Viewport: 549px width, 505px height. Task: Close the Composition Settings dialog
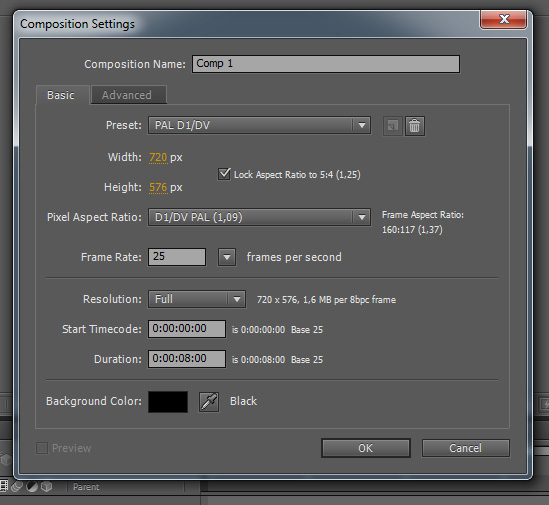[x=503, y=19]
